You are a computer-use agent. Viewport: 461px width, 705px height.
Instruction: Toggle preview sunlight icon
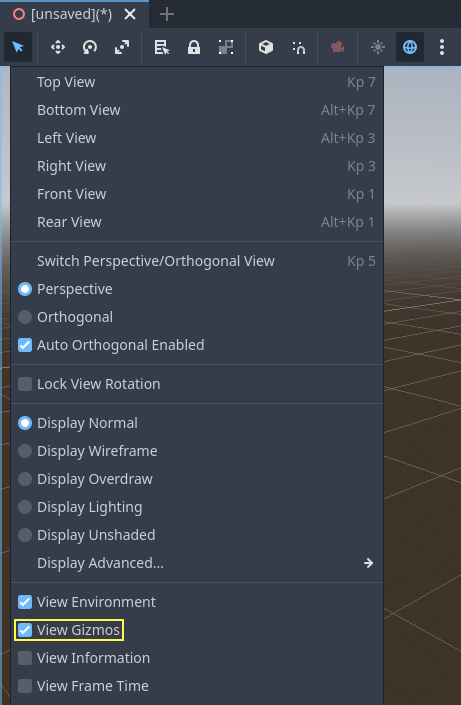[378, 47]
